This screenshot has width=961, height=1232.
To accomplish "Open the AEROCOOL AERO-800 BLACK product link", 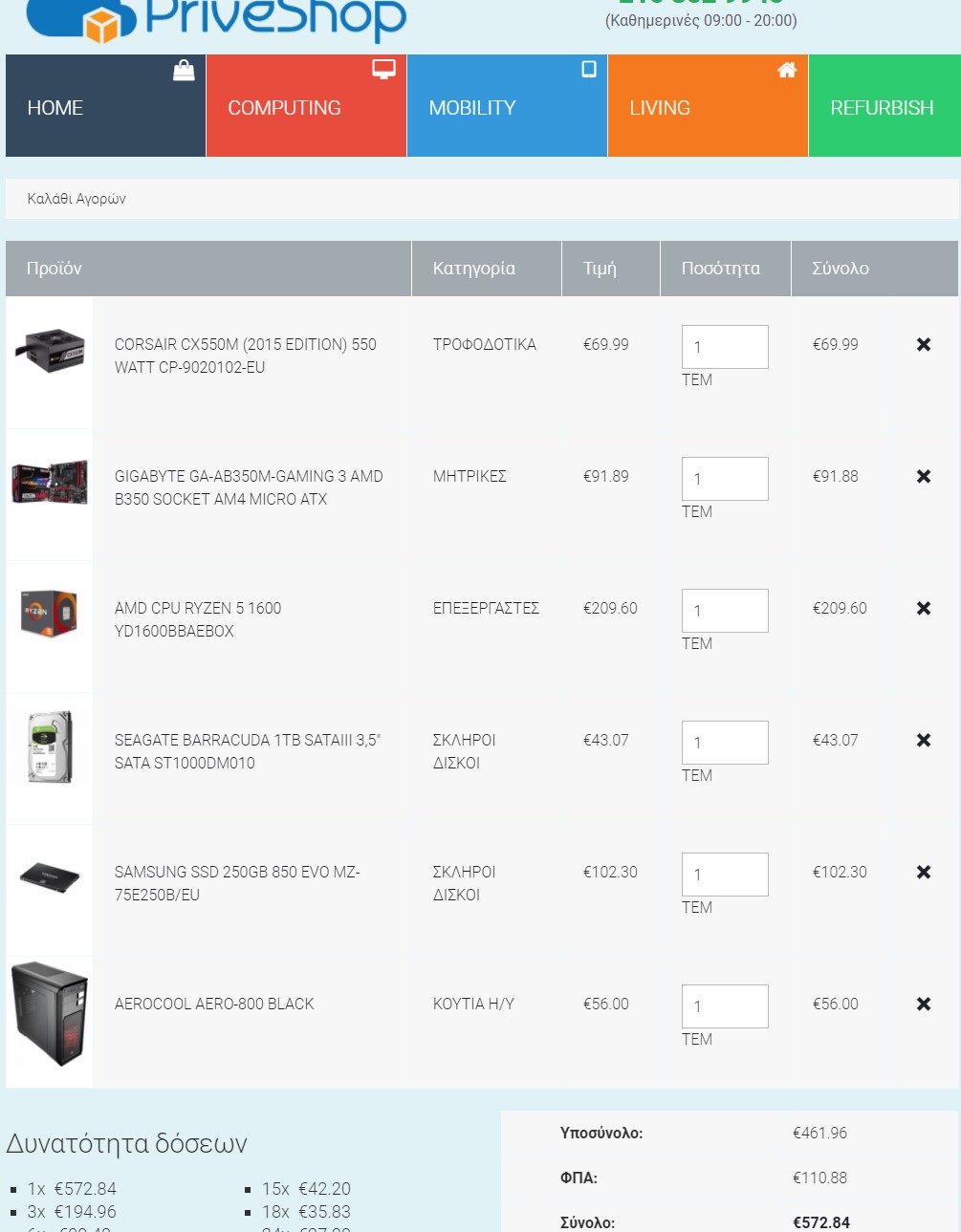I will [214, 1004].
